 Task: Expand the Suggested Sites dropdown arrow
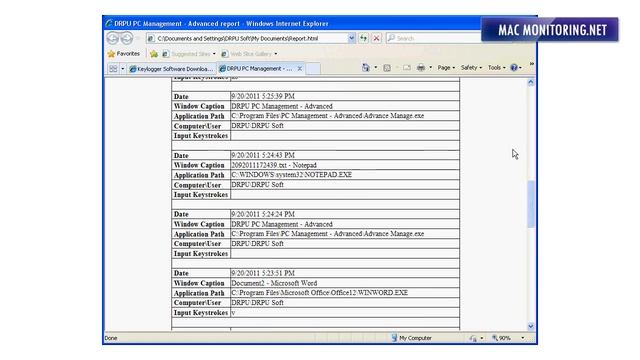coord(214,54)
